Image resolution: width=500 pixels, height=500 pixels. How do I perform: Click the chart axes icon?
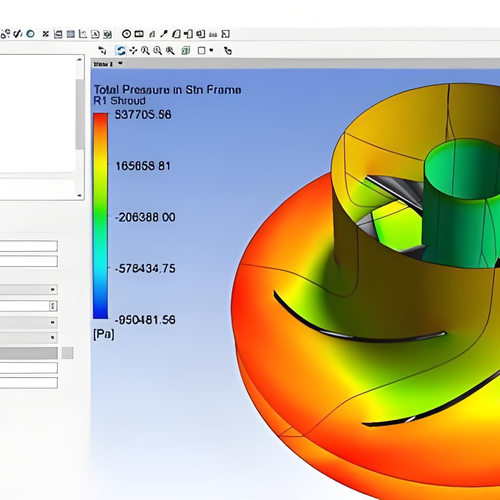coord(83,34)
